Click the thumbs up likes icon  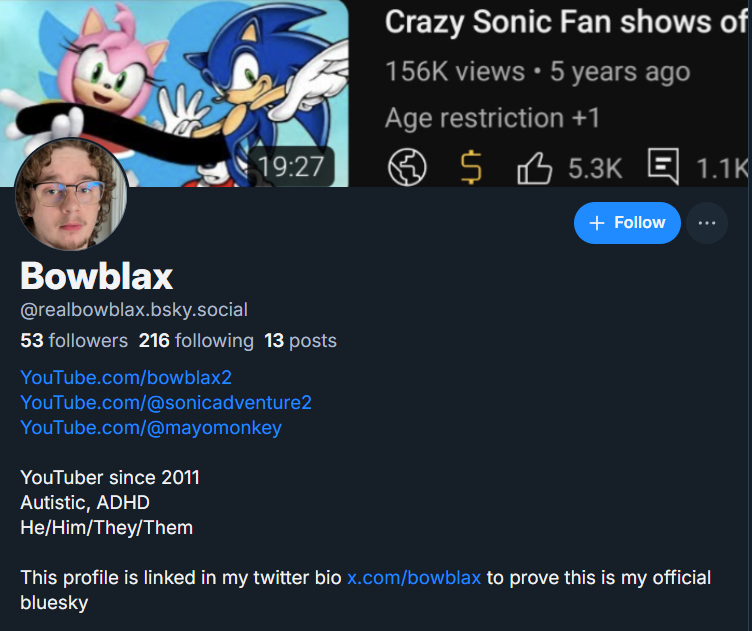535,168
